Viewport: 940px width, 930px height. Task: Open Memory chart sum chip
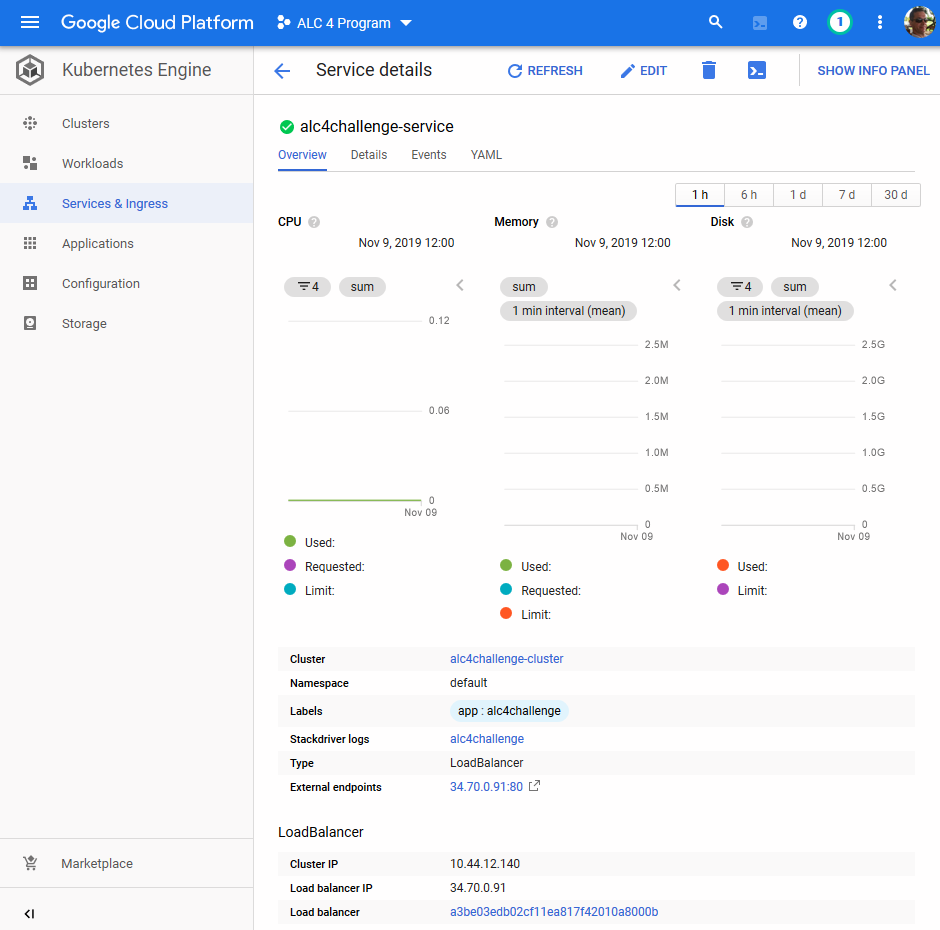click(x=523, y=287)
